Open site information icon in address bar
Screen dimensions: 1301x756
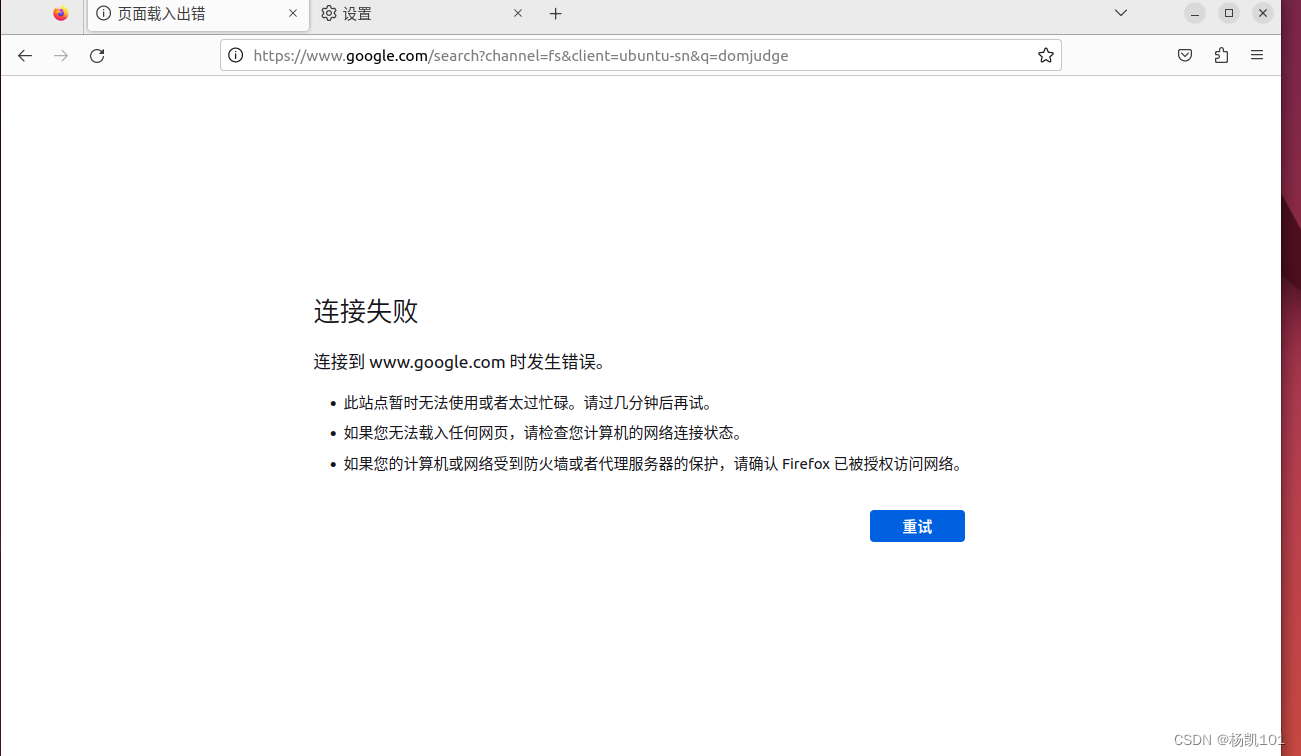235,56
